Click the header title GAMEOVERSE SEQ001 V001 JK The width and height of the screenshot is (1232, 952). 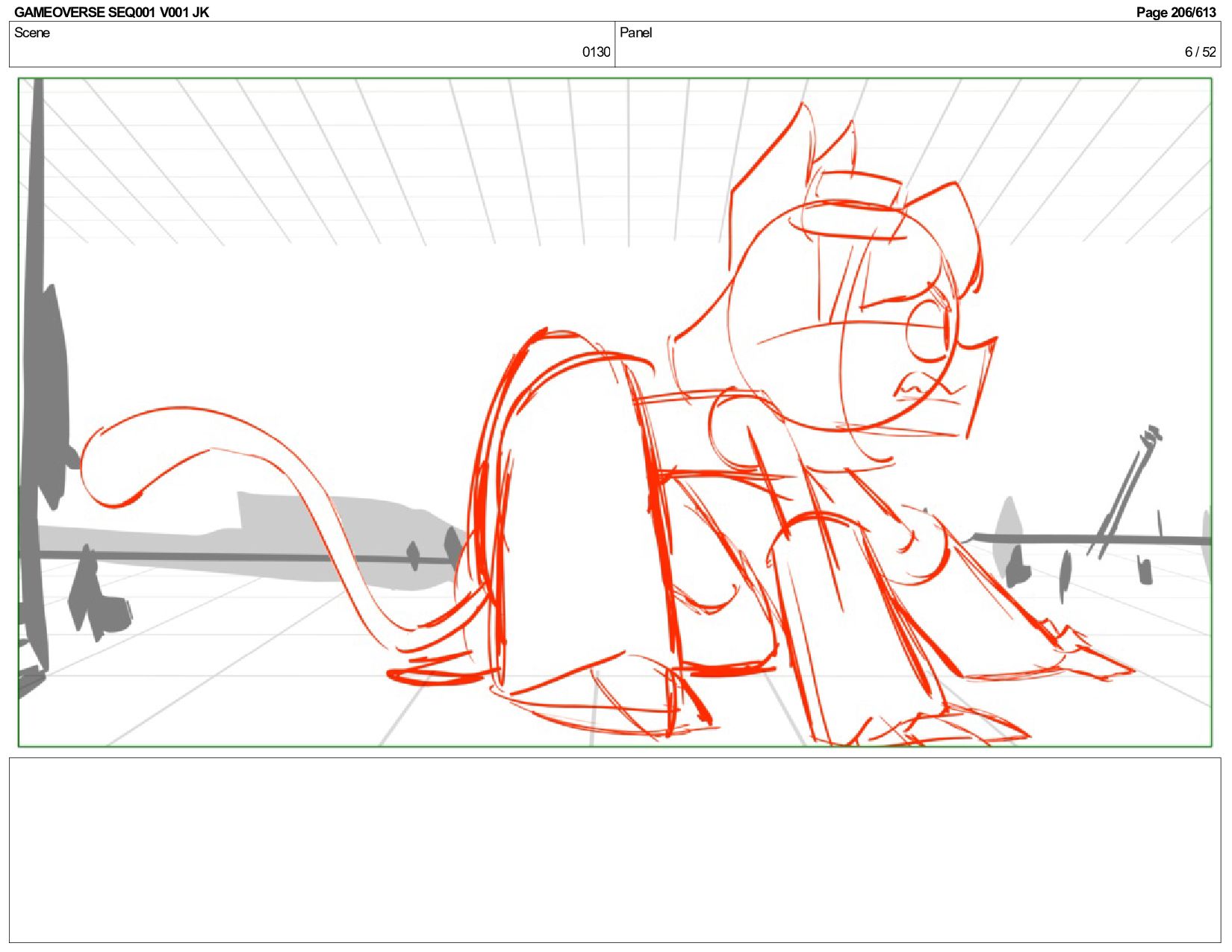click(111, 12)
